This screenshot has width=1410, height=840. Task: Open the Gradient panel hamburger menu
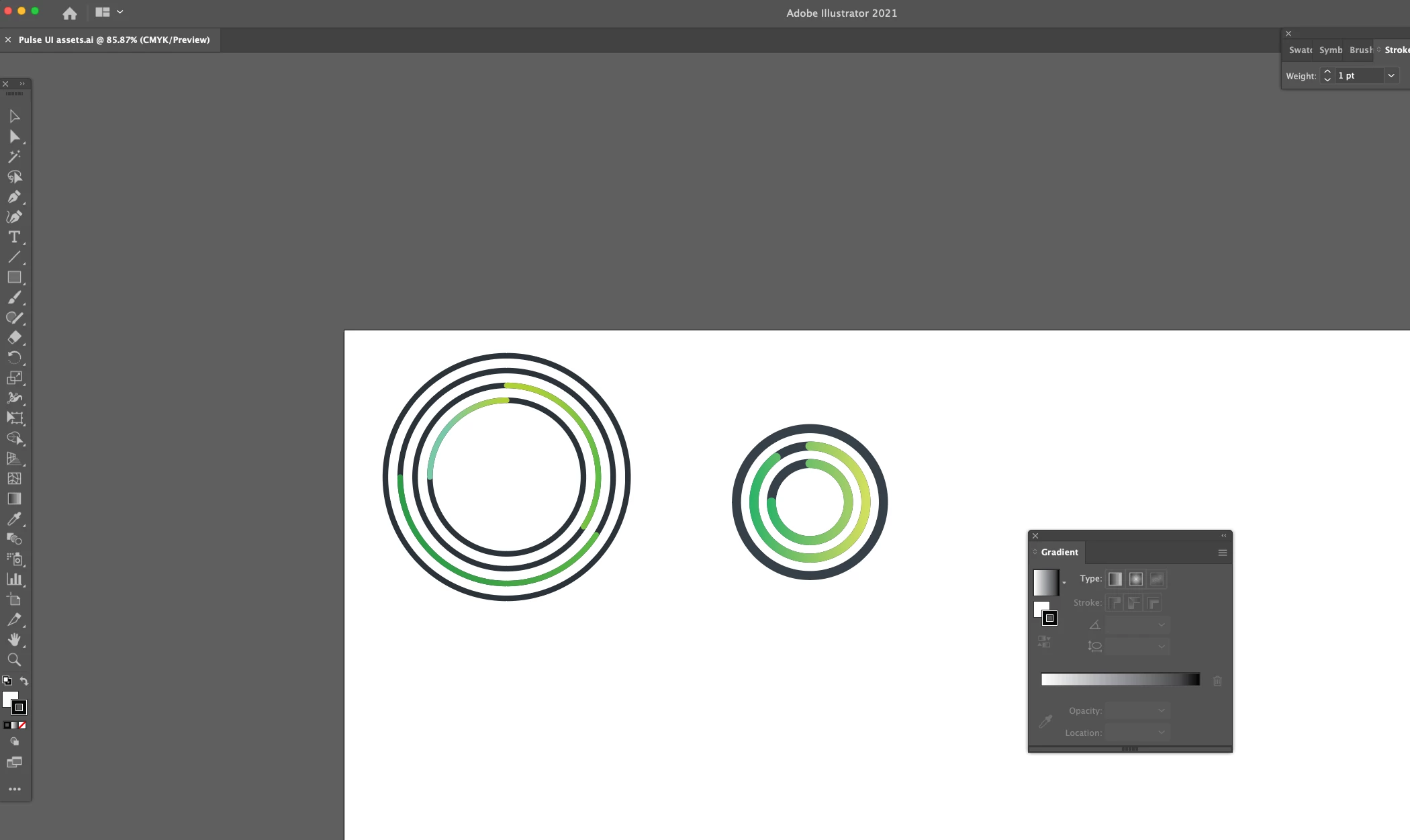pyautogui.click(x=1222, y=553)
